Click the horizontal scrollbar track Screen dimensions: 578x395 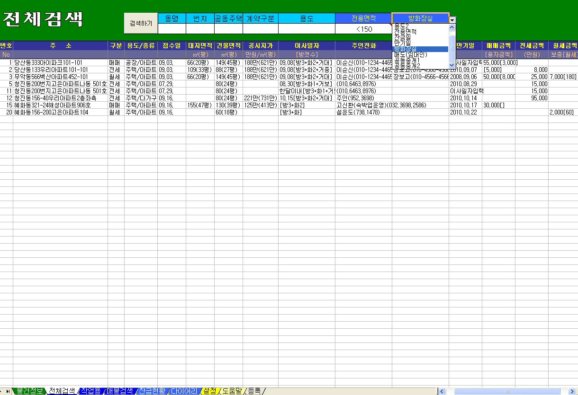point(507,391)
